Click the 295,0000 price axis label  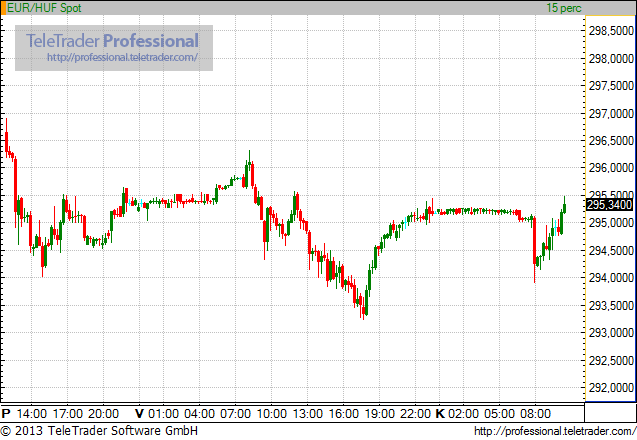point(611,223)
